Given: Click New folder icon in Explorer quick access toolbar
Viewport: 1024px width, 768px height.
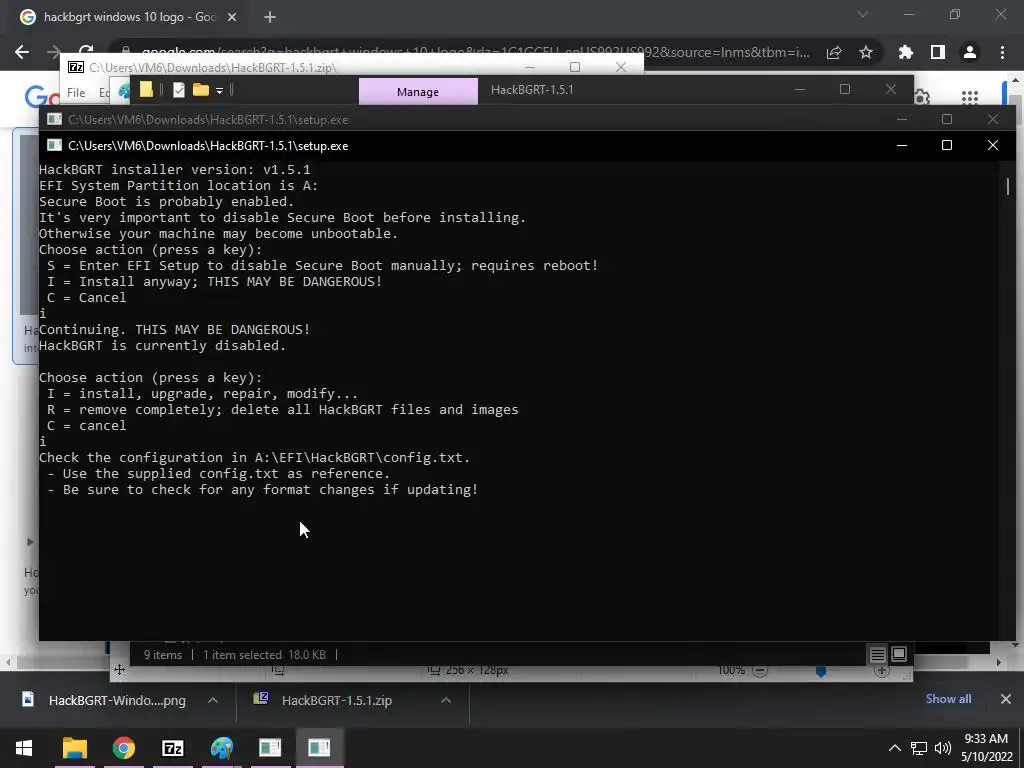Looking at the screenshot, I should click(200, 89).
